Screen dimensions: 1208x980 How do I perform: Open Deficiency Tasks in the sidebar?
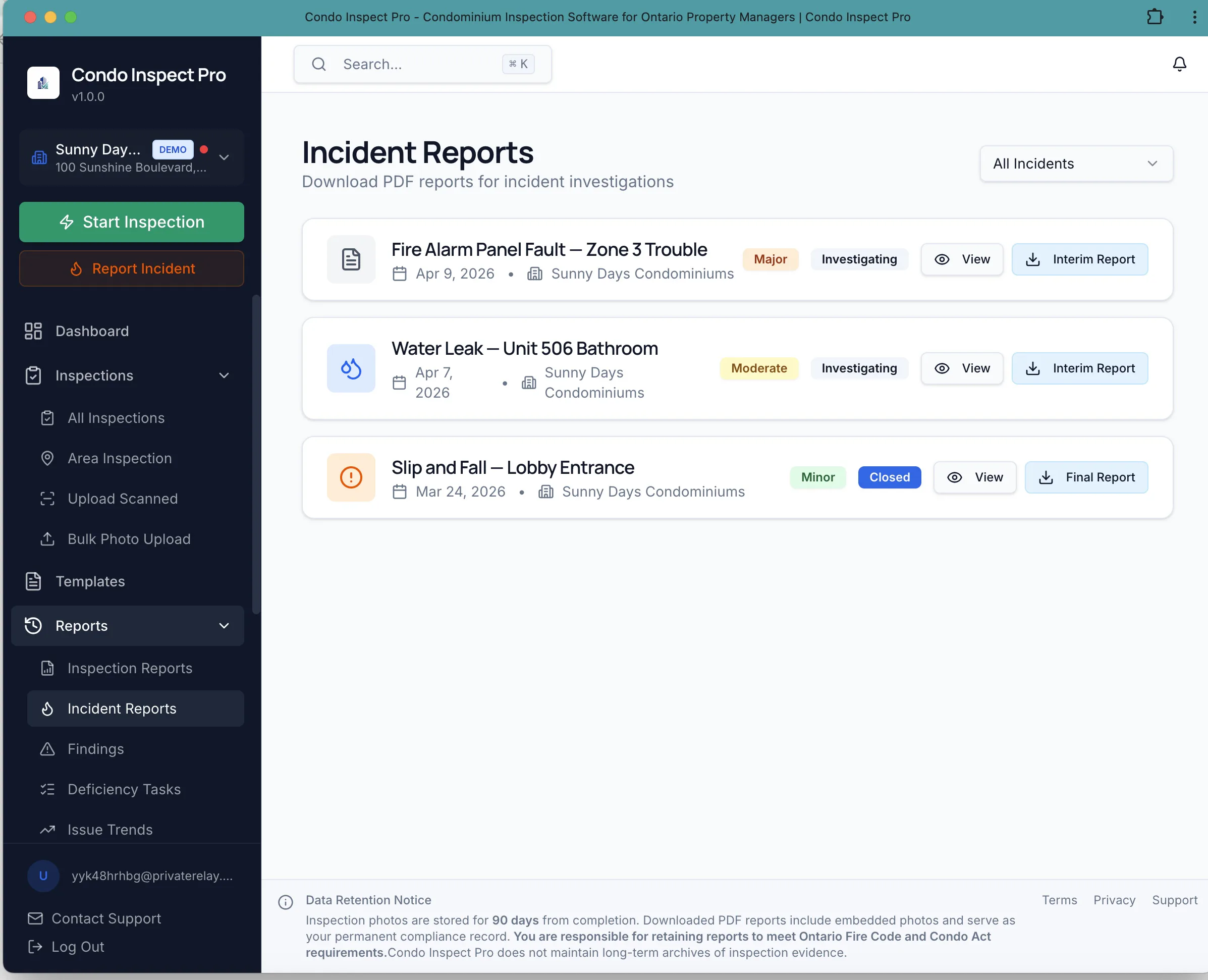point(135,789)
